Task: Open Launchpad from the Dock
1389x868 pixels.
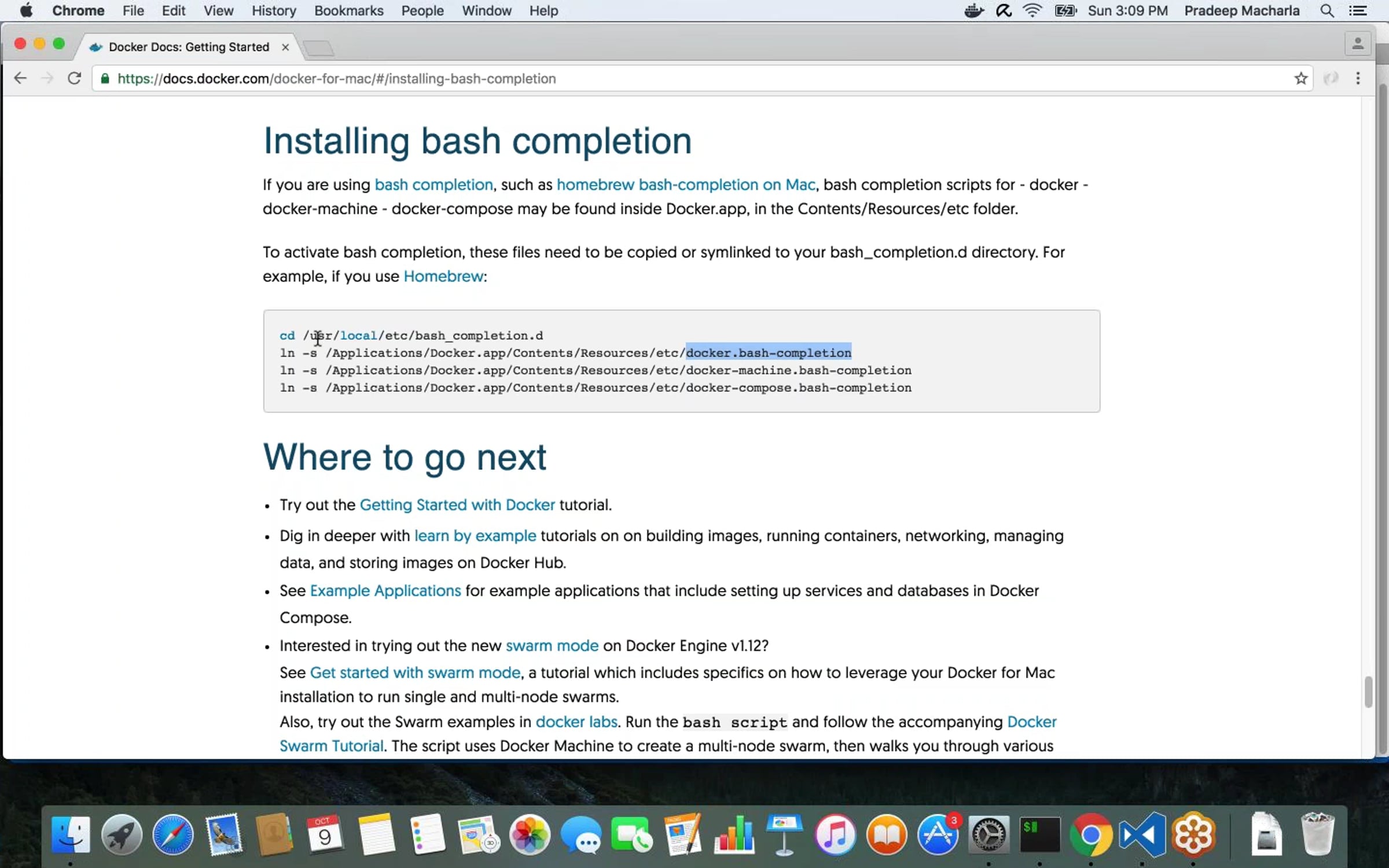Action: pyautogui.click(x=122, y=834)
